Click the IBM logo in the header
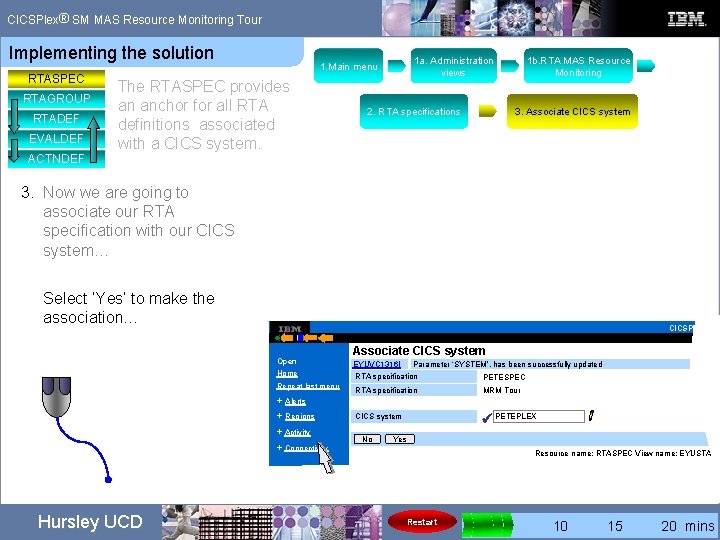The height and width of the screenshot is (540, 720). [686, 19]
